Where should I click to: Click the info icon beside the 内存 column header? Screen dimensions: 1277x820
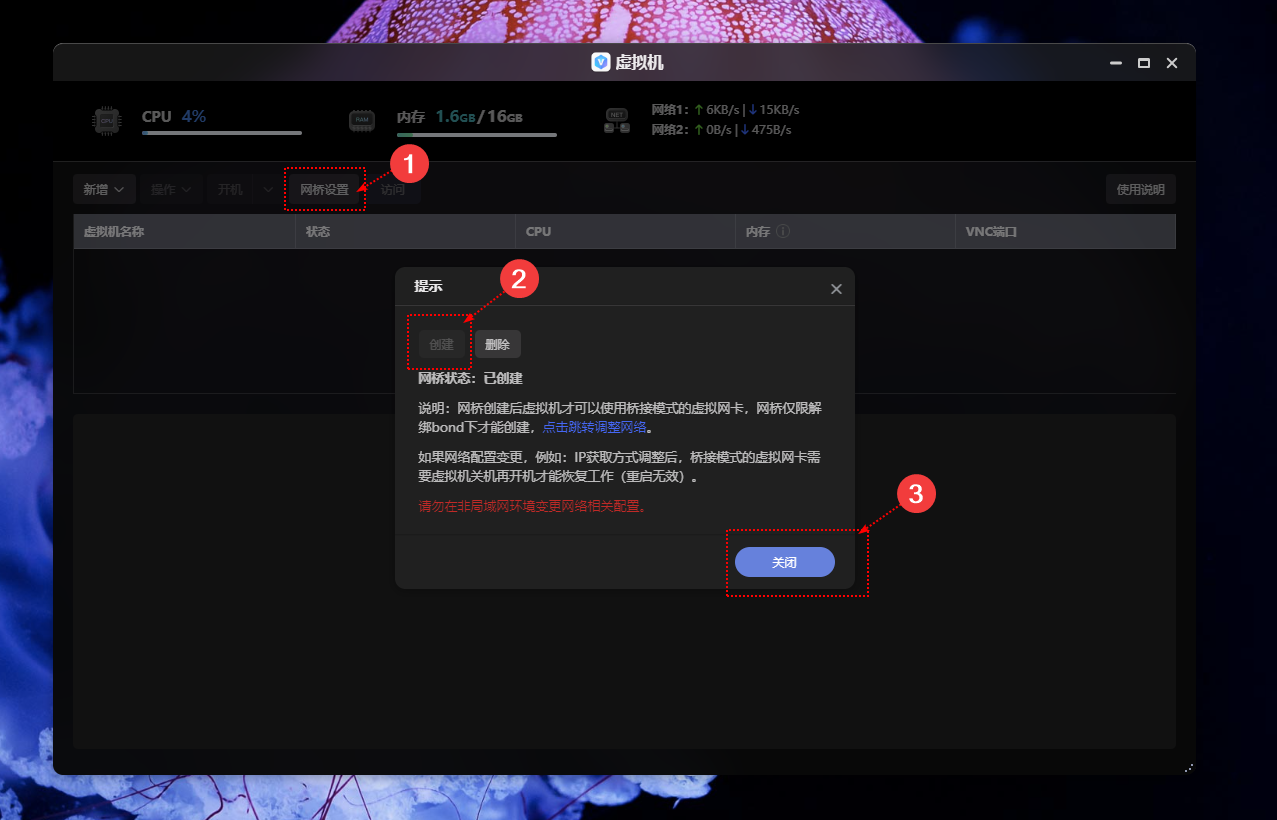[x=781, y=231]
